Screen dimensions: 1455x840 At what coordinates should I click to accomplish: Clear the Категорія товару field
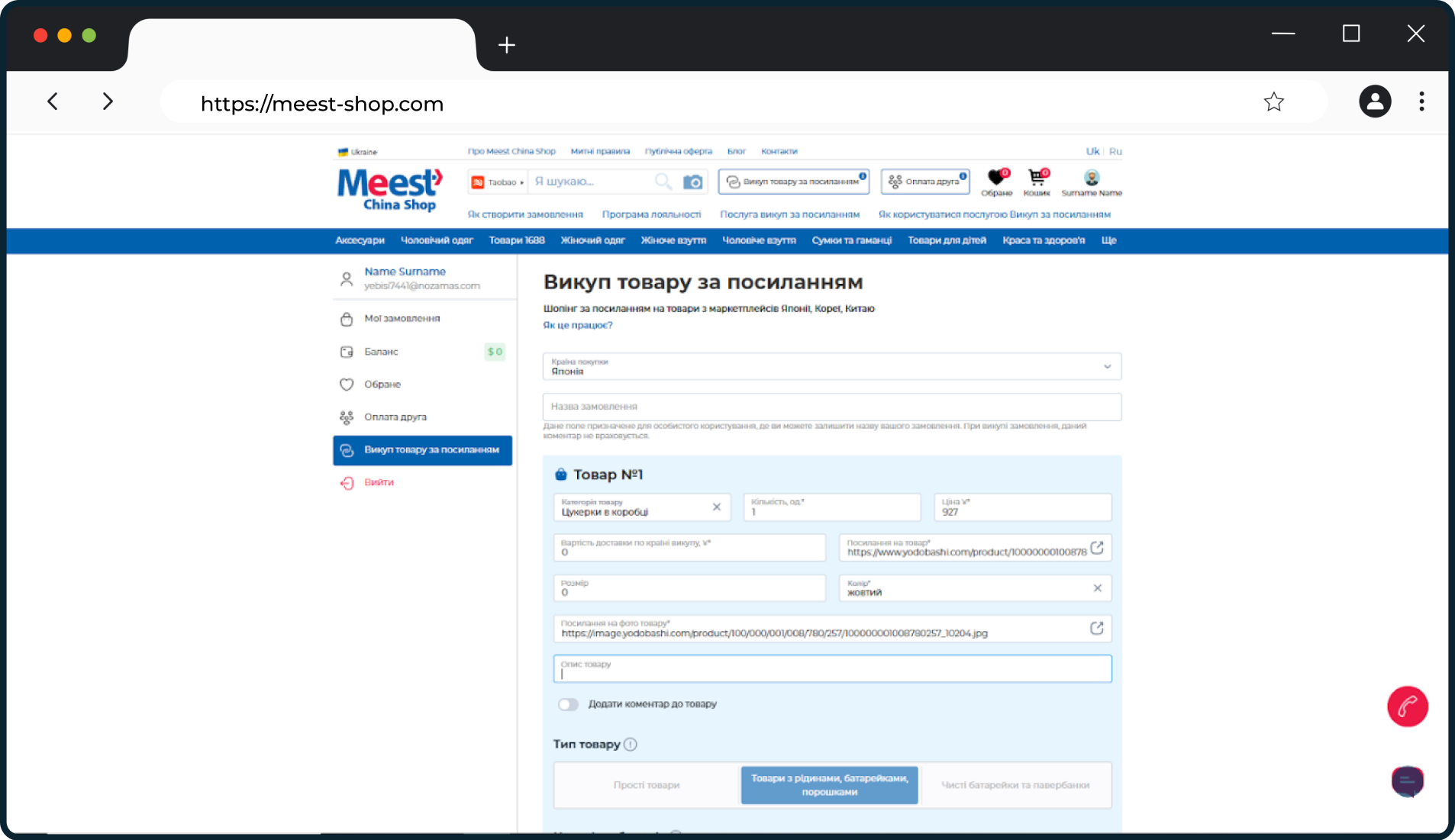pyautogui.click(x=717, y=507)
